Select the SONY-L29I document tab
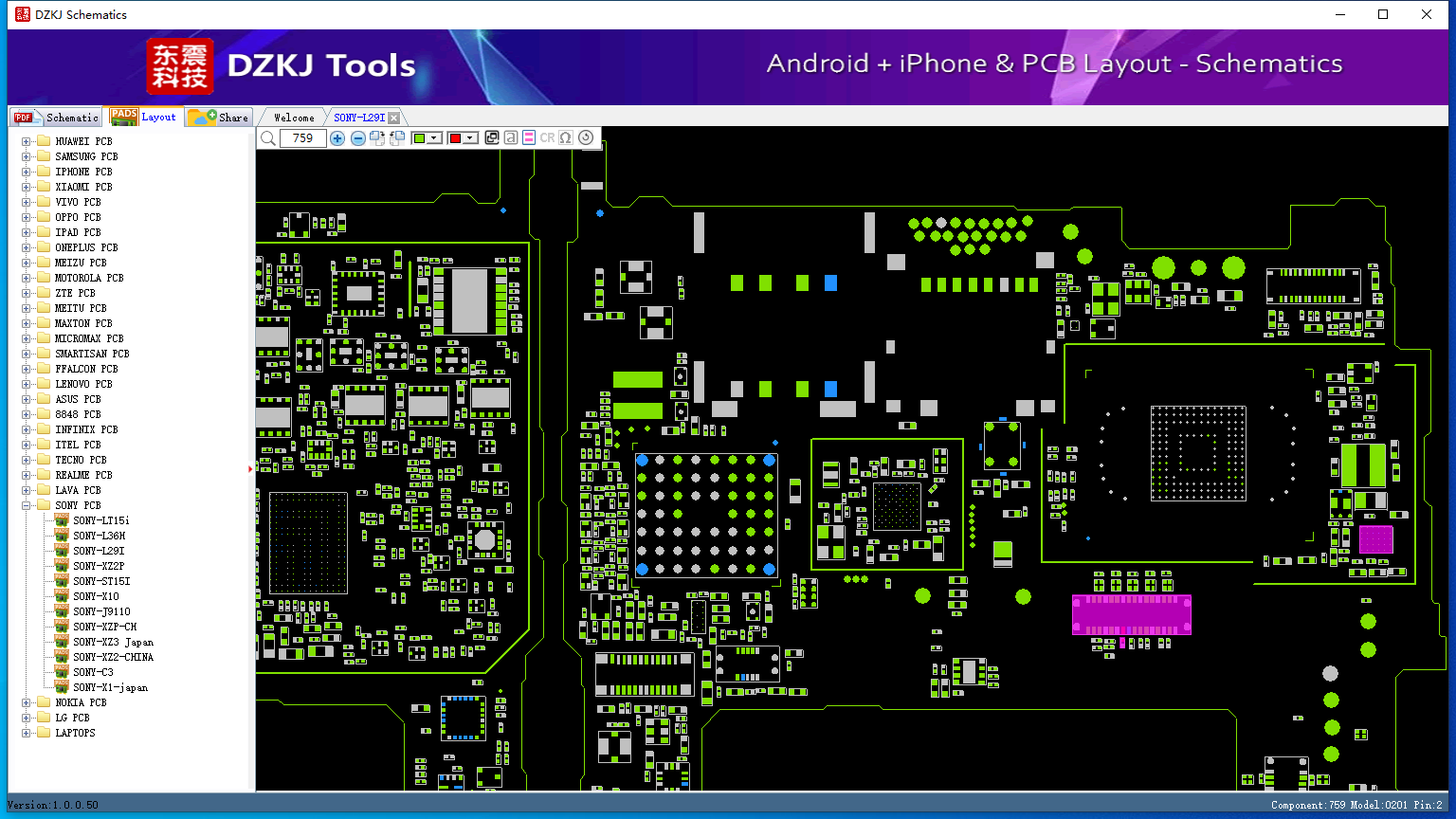Screen dimensions: 1456x819 coord(359,118)
